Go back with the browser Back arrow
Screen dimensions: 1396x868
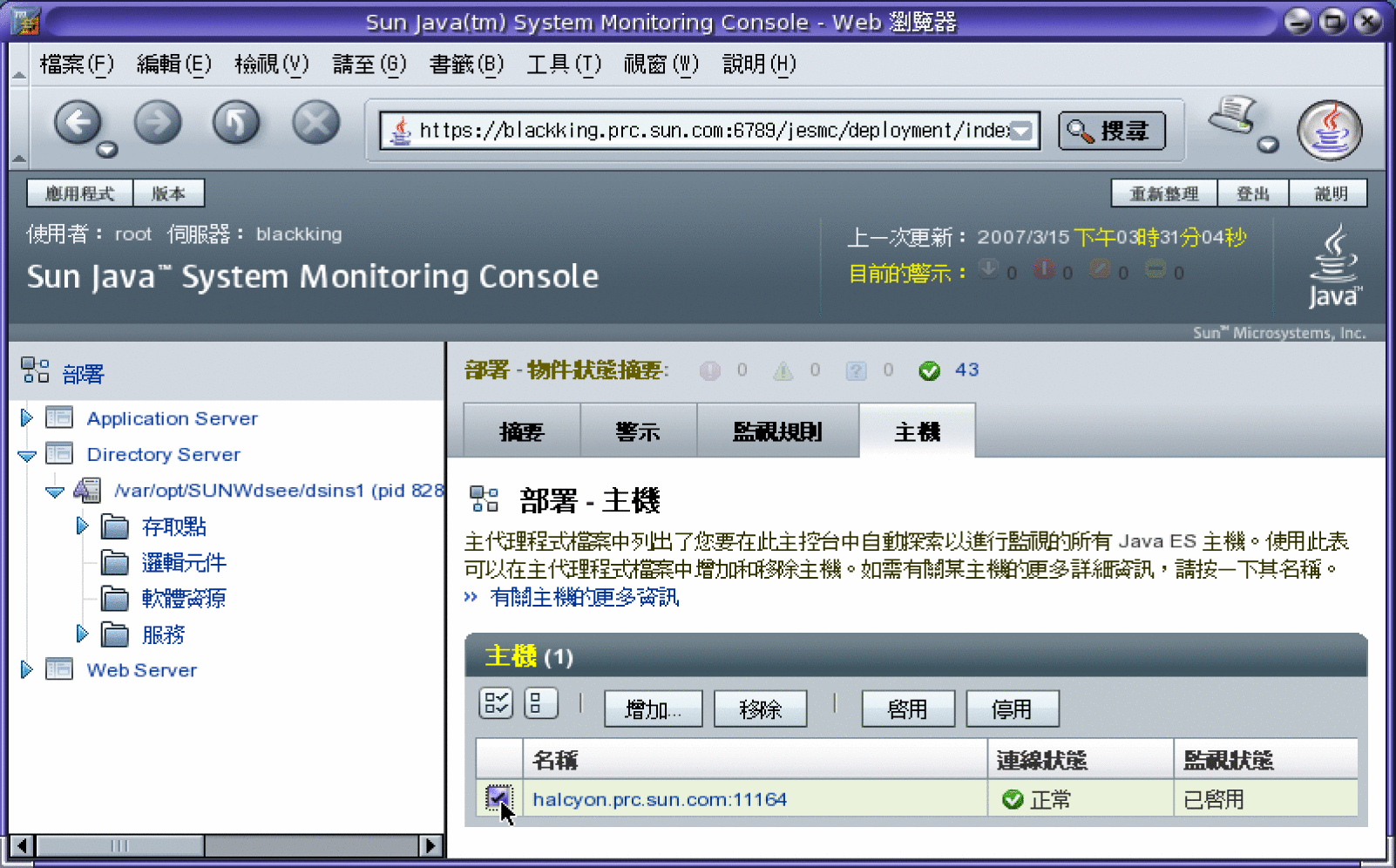[x=78, y=123]
